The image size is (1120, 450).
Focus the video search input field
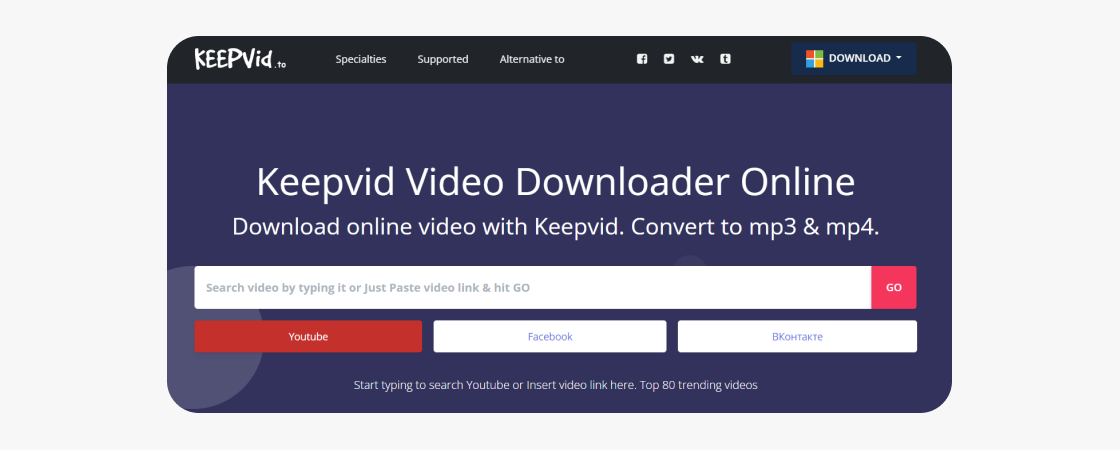click(532, 288)
